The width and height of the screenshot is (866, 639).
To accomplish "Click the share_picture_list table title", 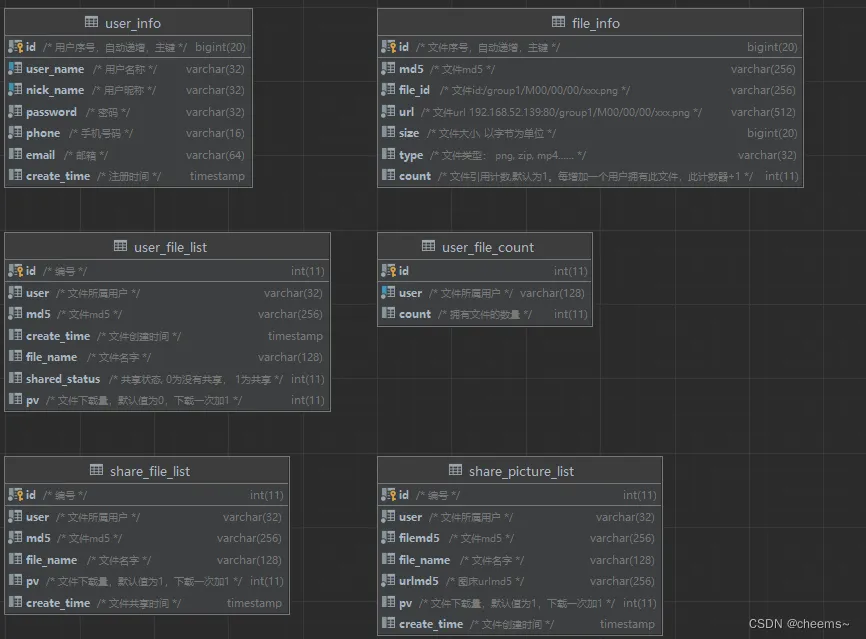I will point(521,471).
